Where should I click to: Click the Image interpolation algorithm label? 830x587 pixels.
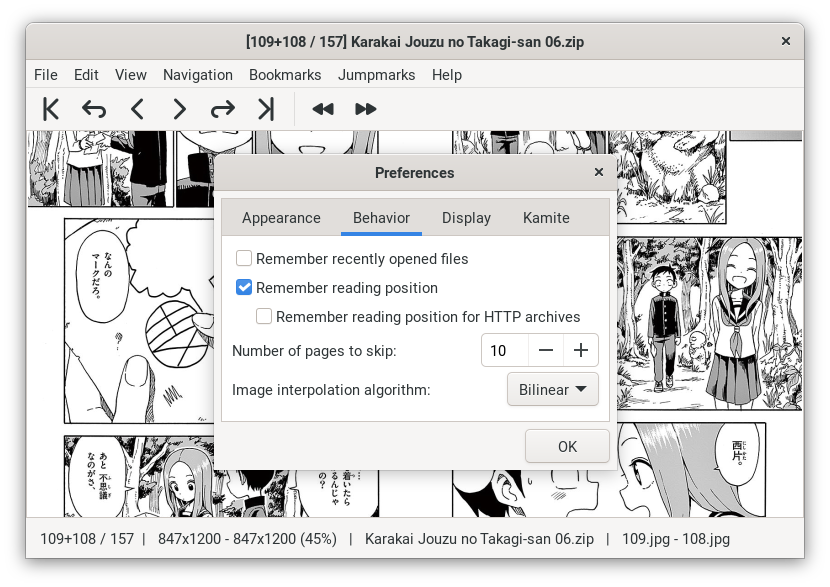pyautogui.click(x=331, y=390)
